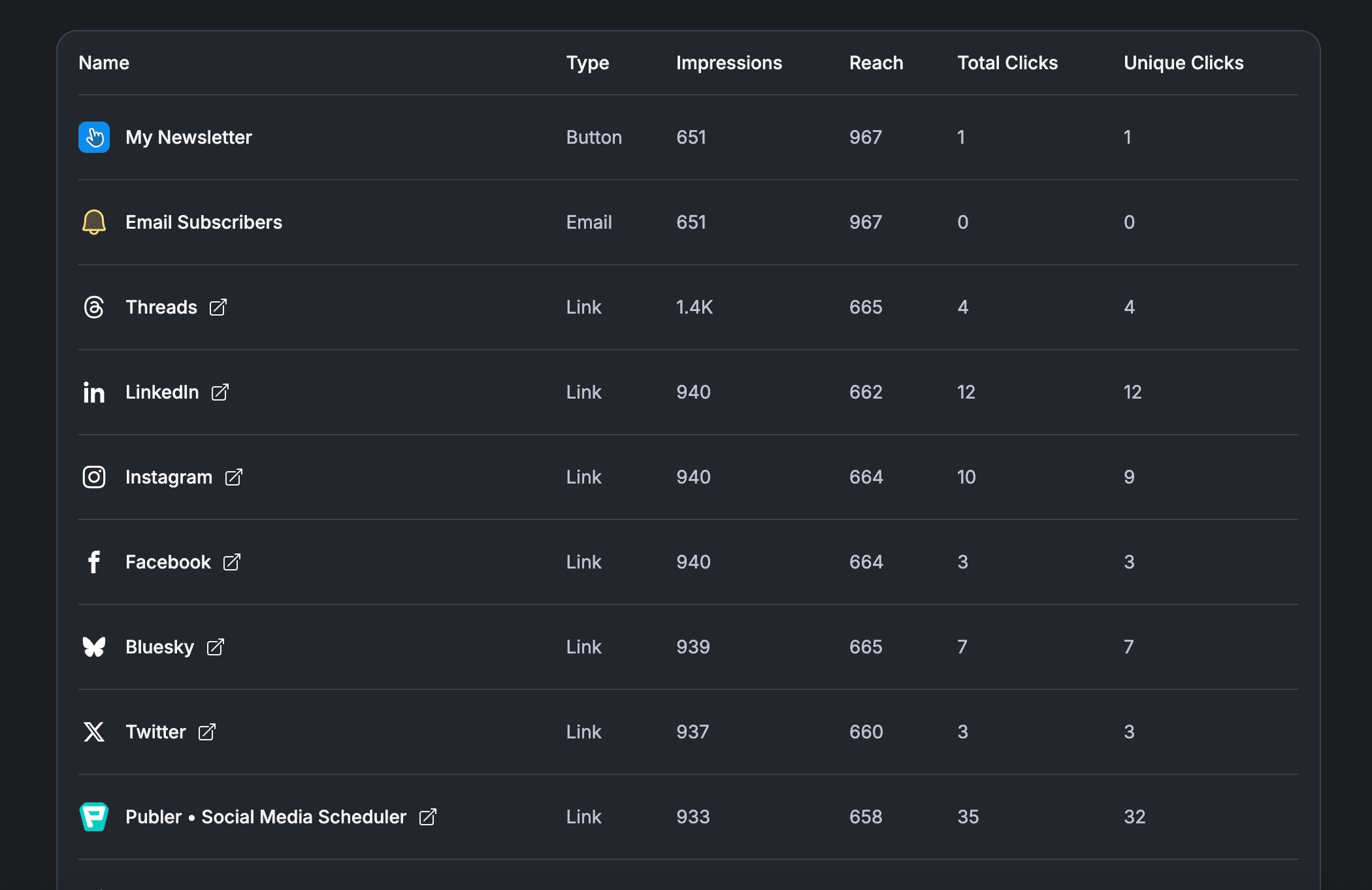Open the Twitter external link icon

(207, 732)
